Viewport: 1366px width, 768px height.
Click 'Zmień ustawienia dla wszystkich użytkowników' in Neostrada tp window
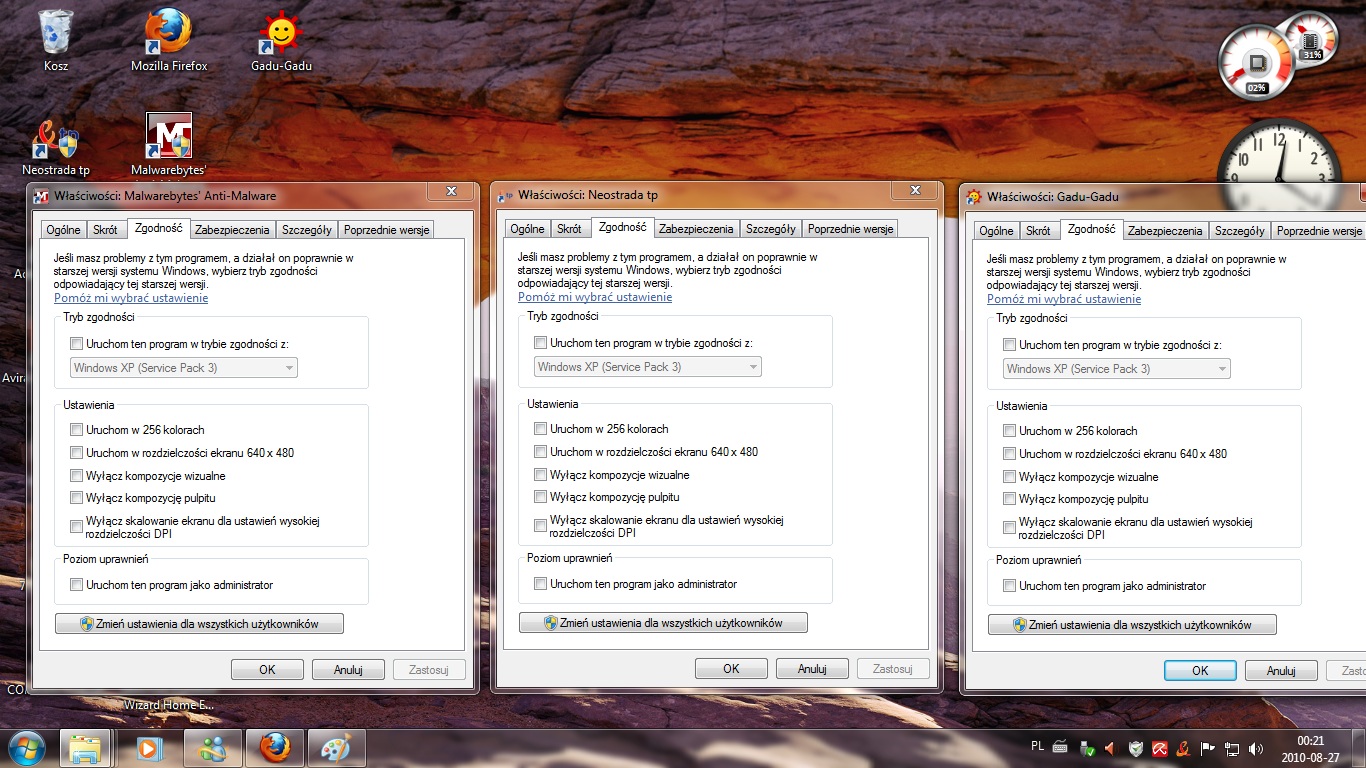(x=663, y=623)
